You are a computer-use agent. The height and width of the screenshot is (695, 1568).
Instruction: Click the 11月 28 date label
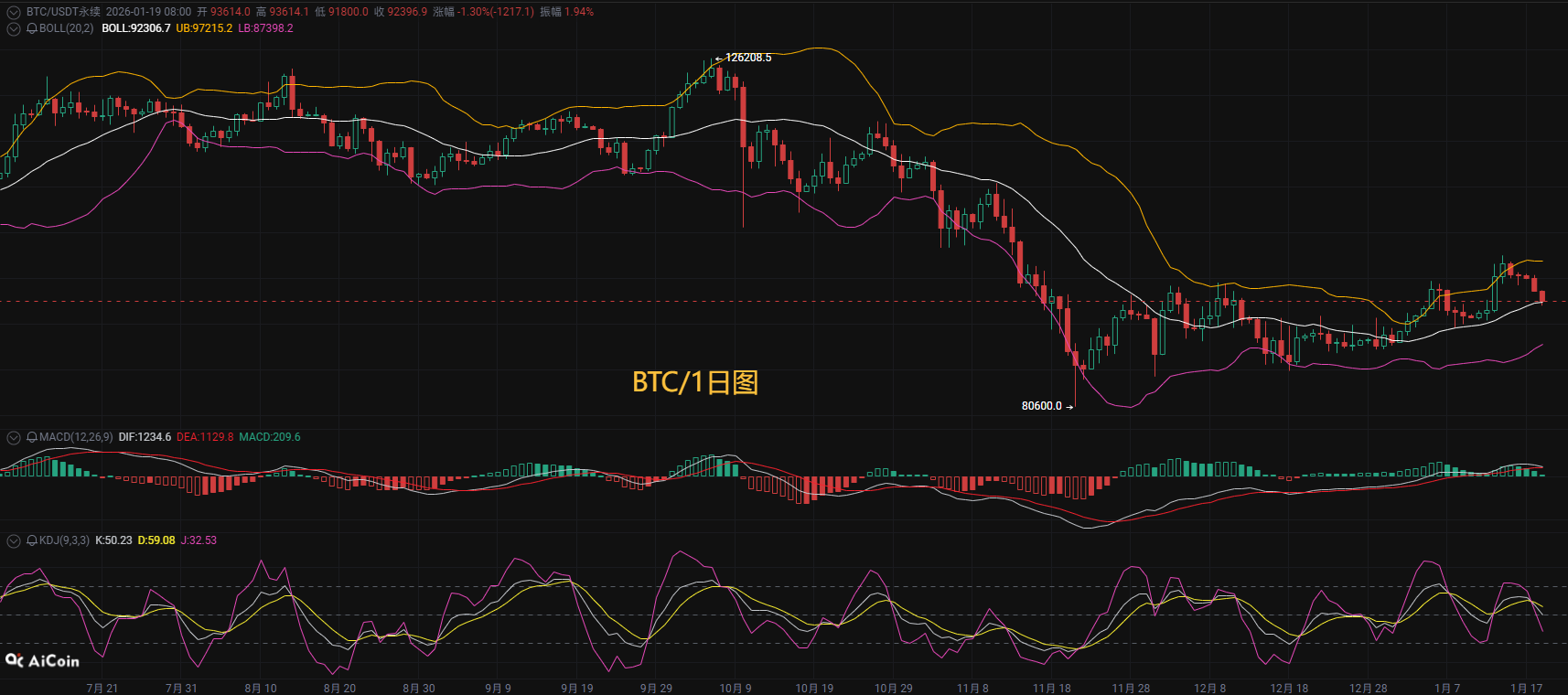point(1131,688)
